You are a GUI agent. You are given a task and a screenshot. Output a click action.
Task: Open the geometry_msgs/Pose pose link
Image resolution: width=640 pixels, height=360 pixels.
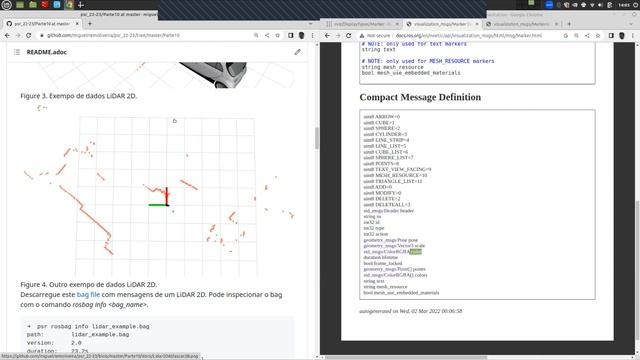[x=391, y=240]
